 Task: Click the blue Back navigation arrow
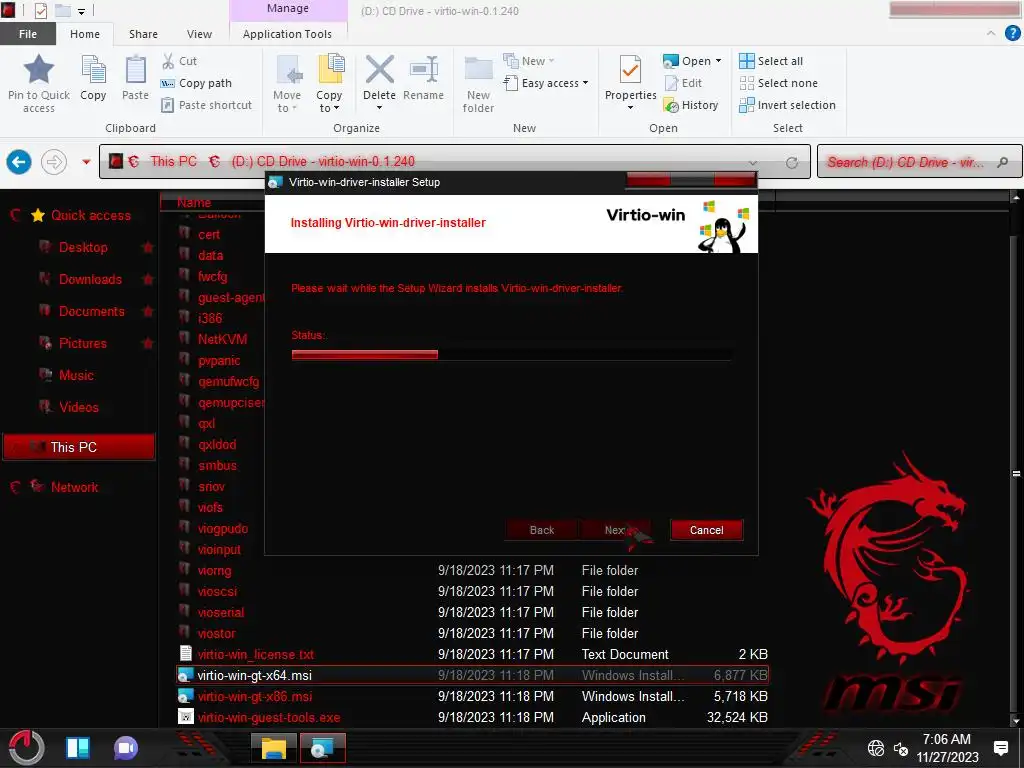[x=19, y=161]
